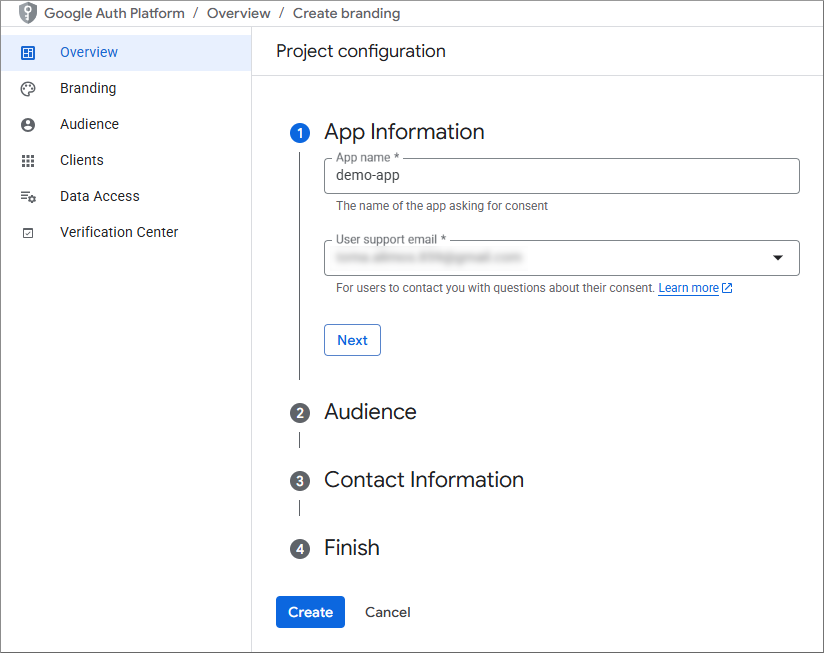Viewport: 824px width, 653px height.
Task: Click the Data Access settings icon
Action: pos(28,196)
